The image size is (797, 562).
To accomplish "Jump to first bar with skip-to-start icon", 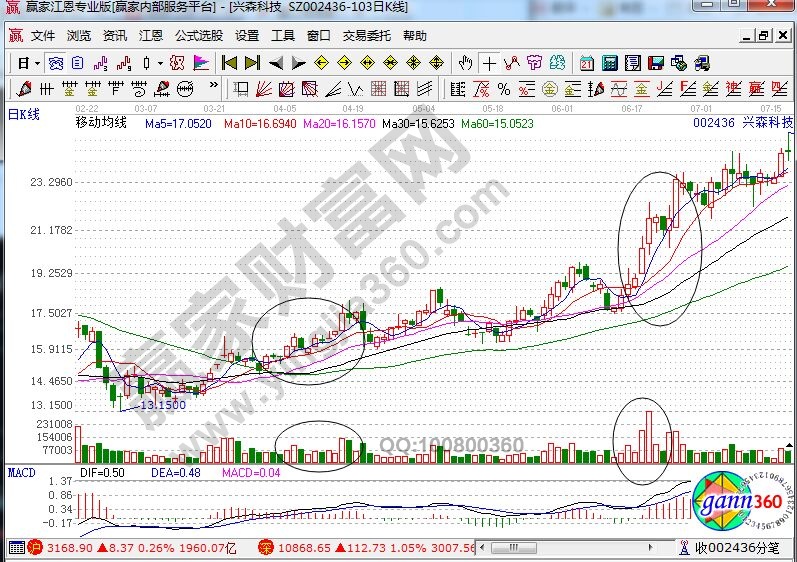I will pos(229,62).
